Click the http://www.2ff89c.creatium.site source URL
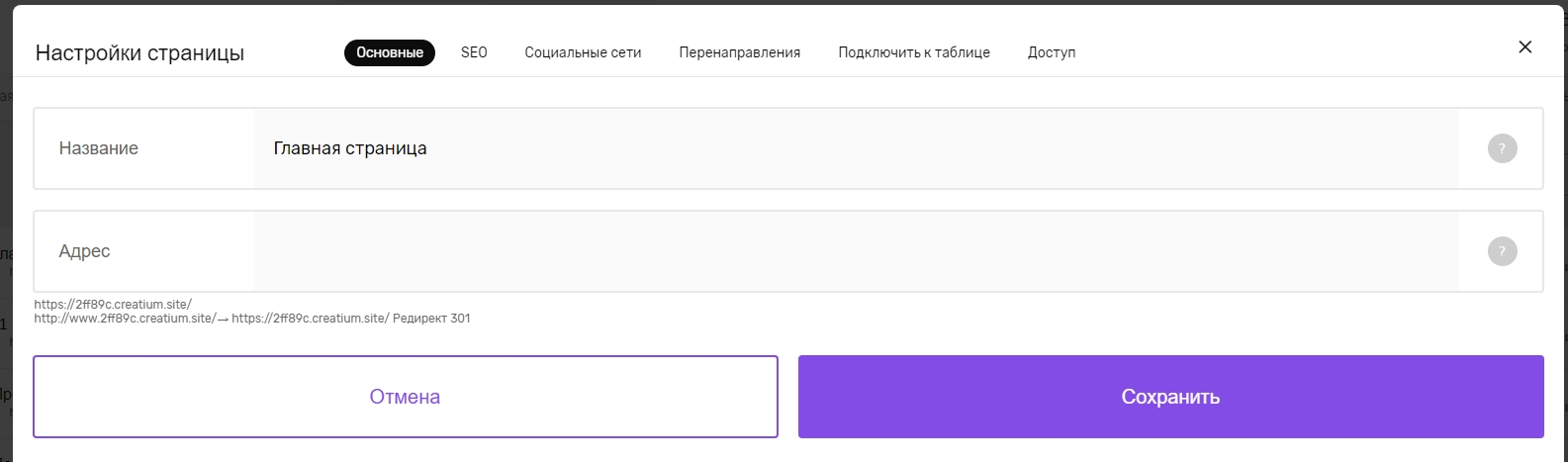This screenshot has width=1568, height=462. [x=125, y=319]
